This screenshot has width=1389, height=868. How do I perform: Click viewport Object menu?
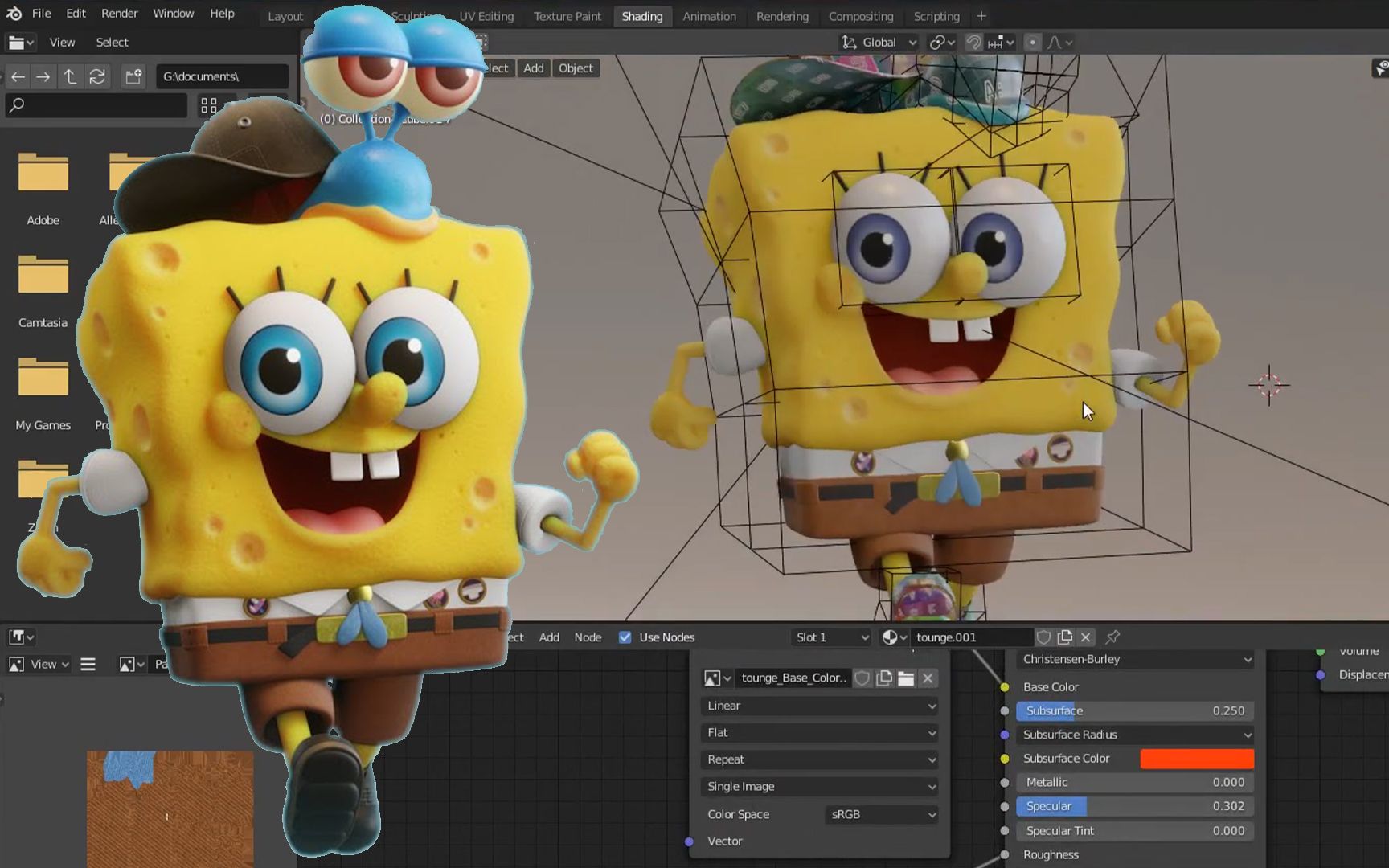pos(576,68)
